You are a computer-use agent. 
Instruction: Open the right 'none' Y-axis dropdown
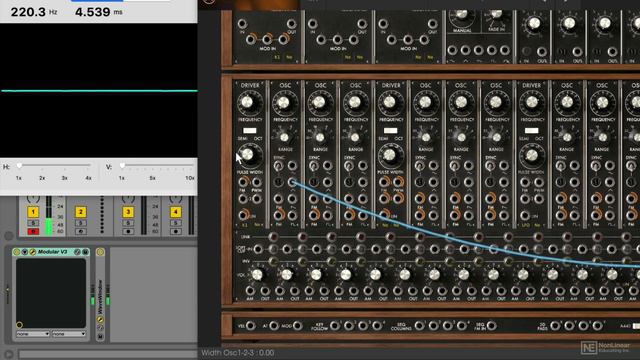pyautogui.click(x=69, y=334)
